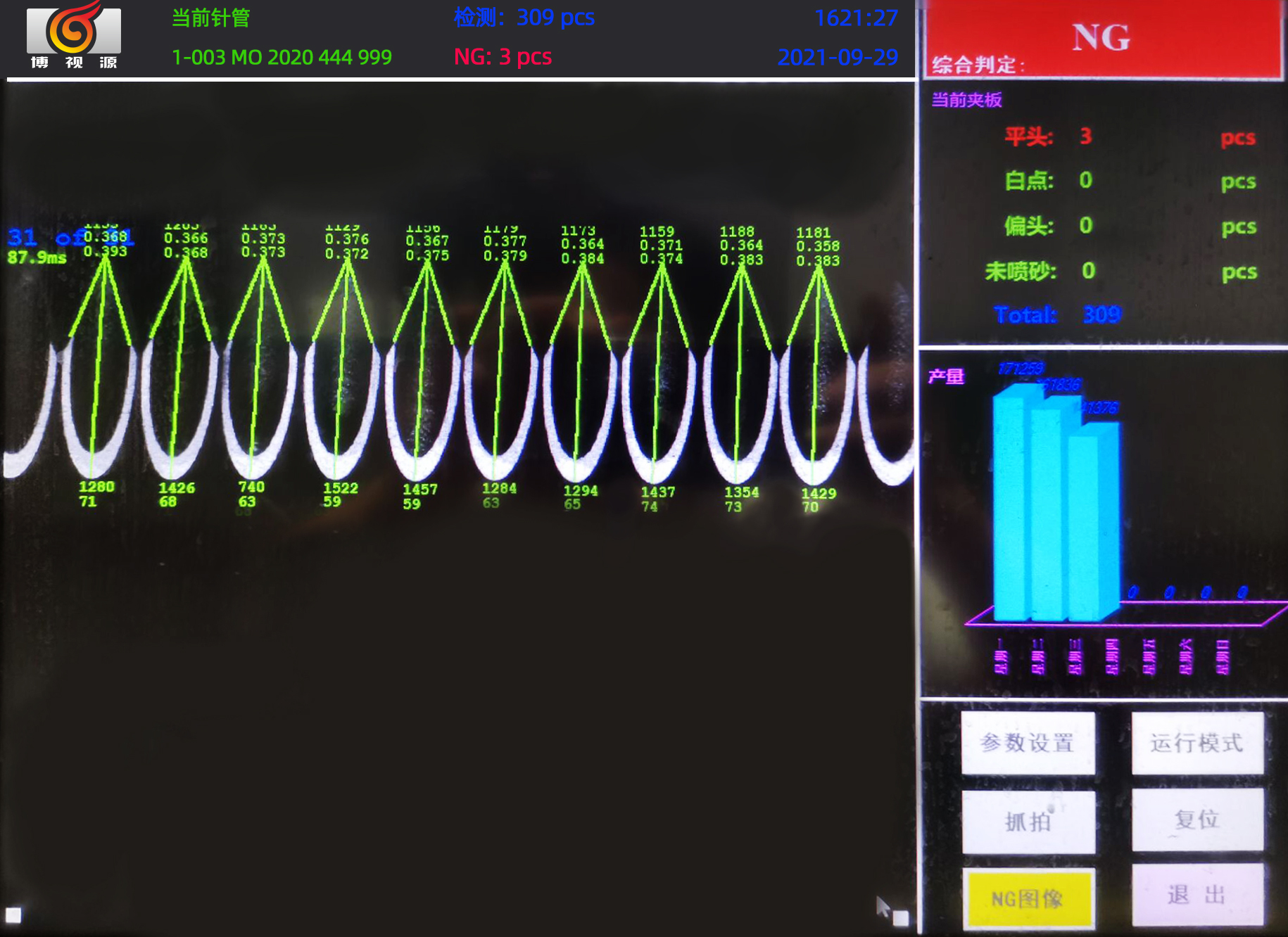The image size is (1288, 937).
Task: Click the 退出 exit button
Action: (x=1197, y=895)
